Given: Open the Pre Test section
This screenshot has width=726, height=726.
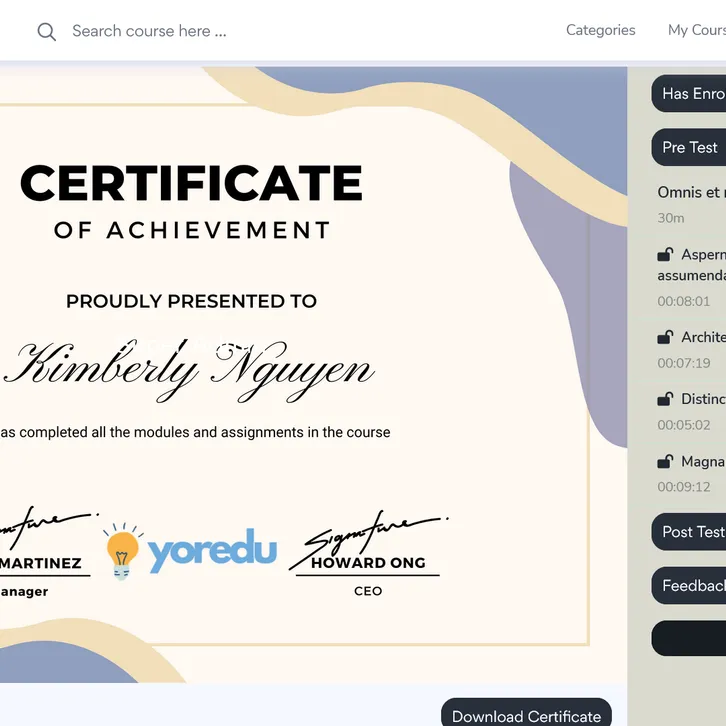Looking at the screenshot, I should tap(689, 147).
